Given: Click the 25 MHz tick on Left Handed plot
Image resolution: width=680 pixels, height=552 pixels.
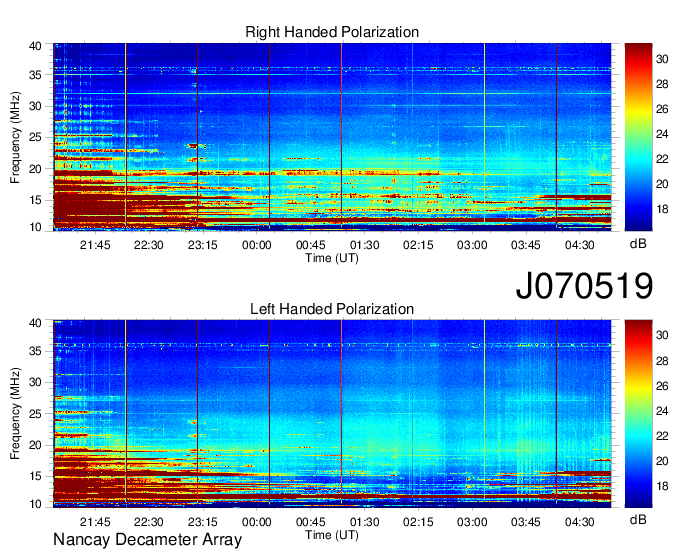Looking at the screenshot, I should click(35, 414).
